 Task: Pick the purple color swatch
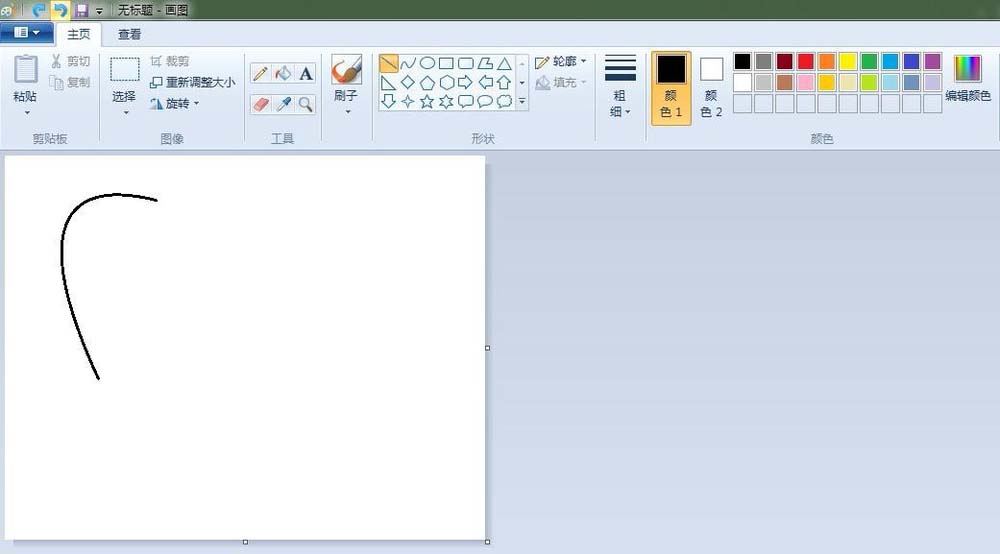932,61
